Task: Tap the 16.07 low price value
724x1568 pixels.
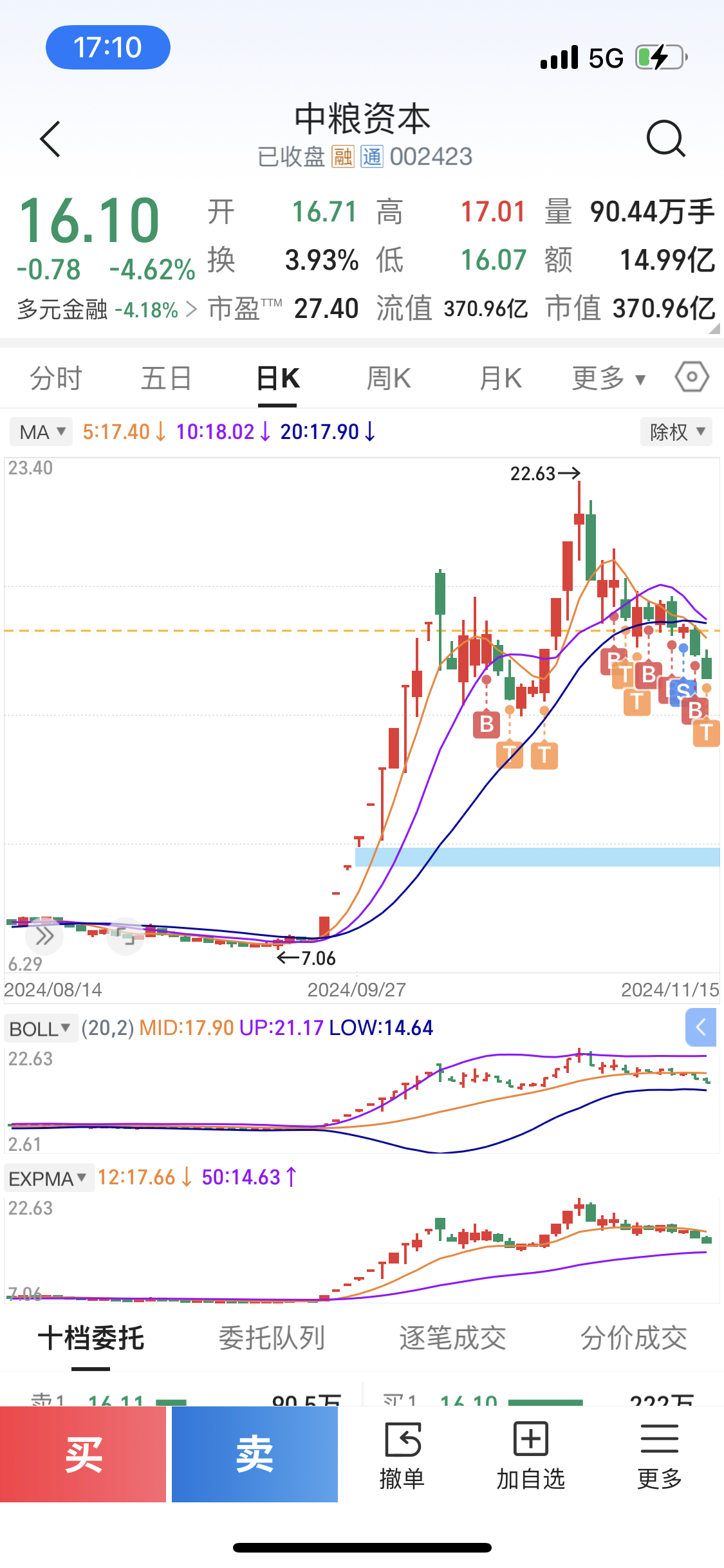Action: (493, 261)
